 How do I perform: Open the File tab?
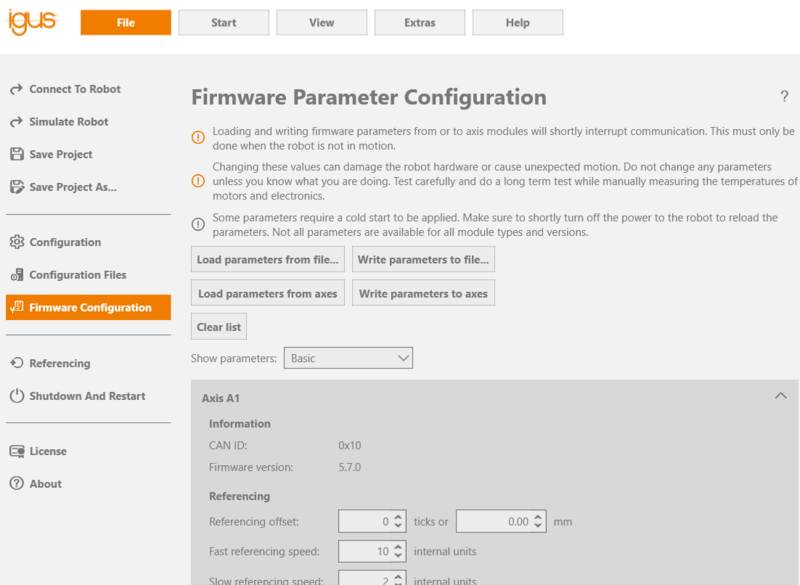click(126, 22)
